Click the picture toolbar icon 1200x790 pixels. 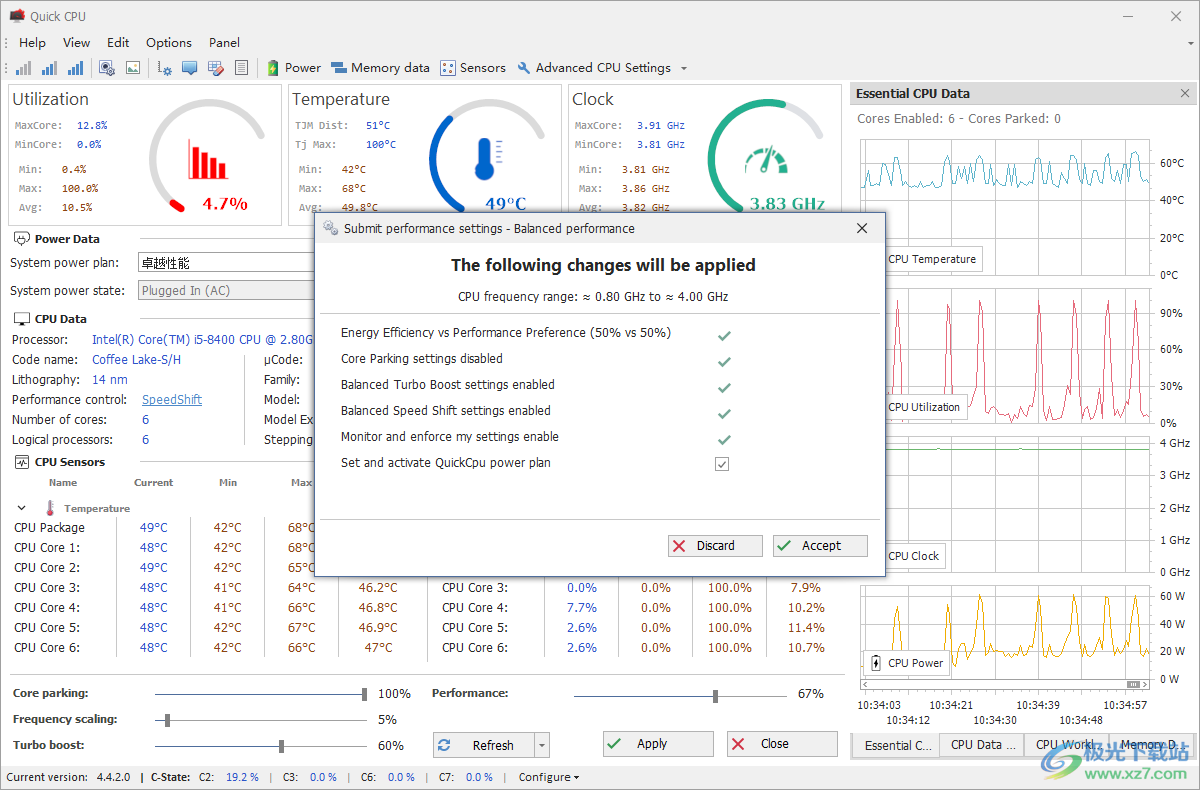133,68
